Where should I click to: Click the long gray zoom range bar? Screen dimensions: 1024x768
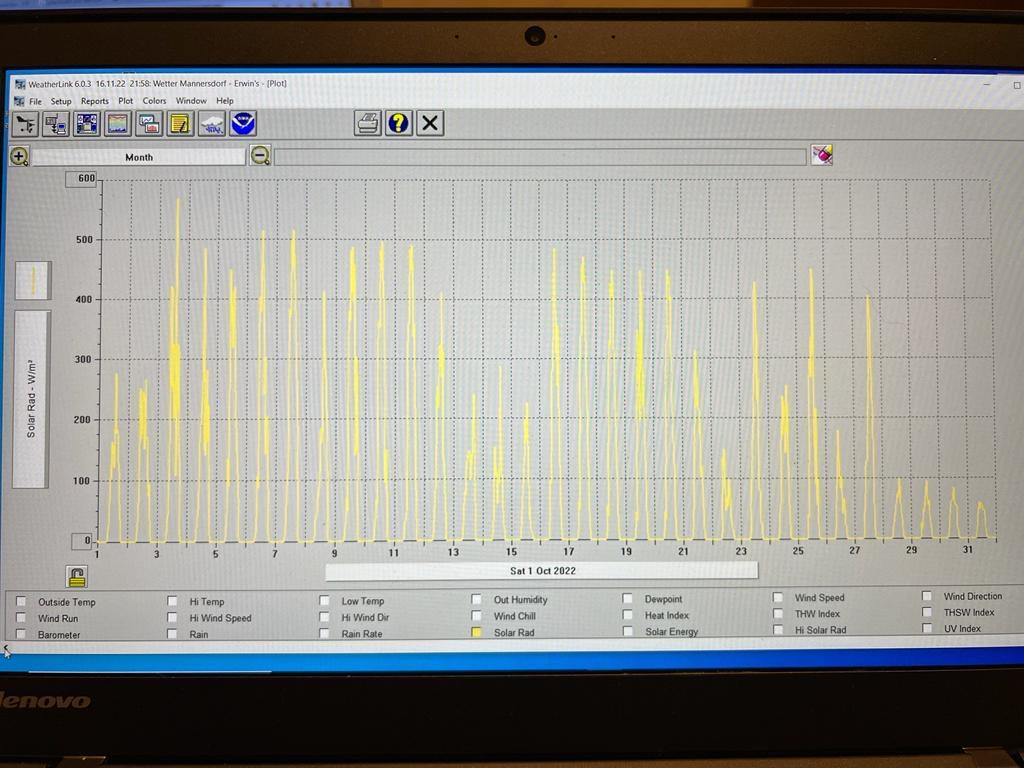pos(540,156)
